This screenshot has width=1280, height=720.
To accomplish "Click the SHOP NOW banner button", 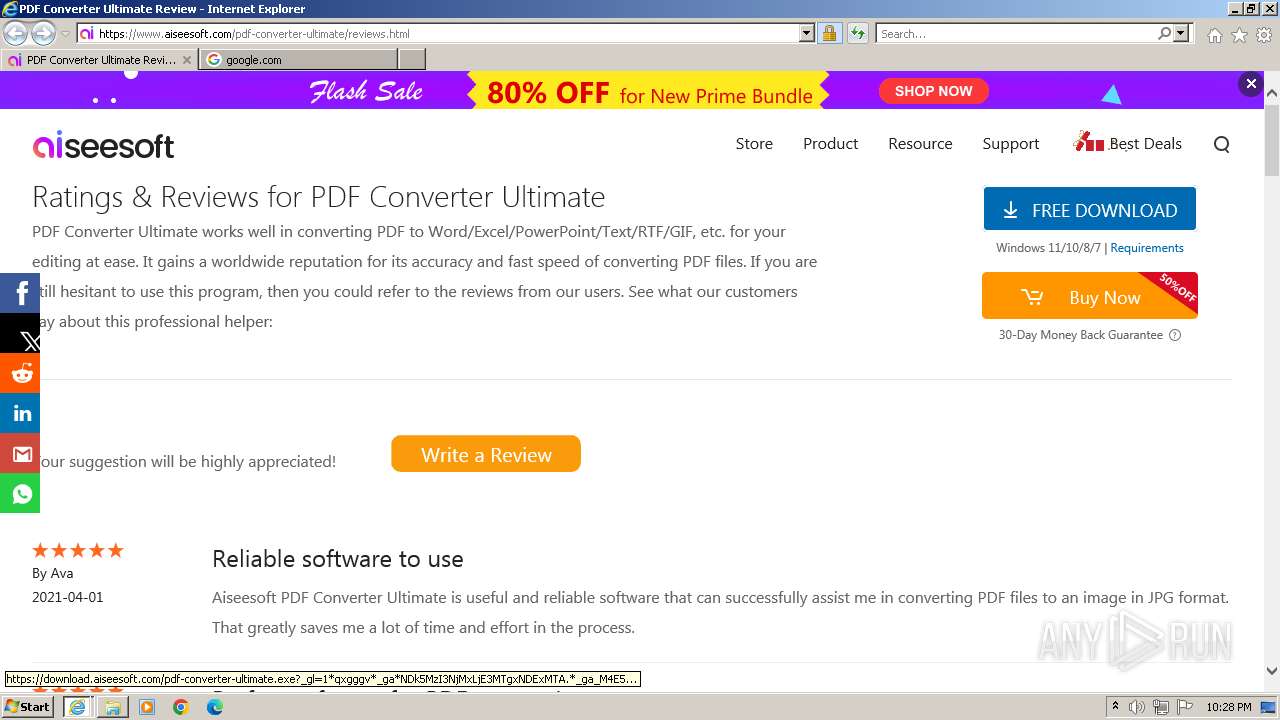I will (933, 91).
